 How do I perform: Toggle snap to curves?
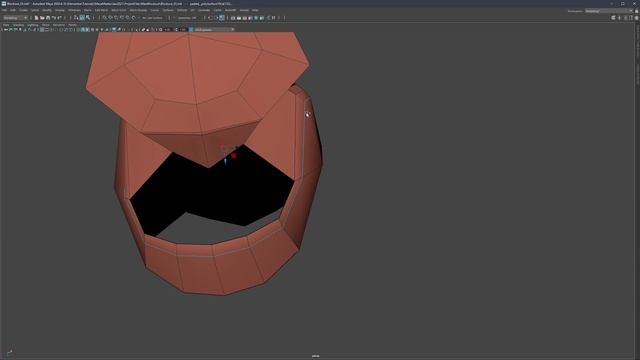(110, 18)
